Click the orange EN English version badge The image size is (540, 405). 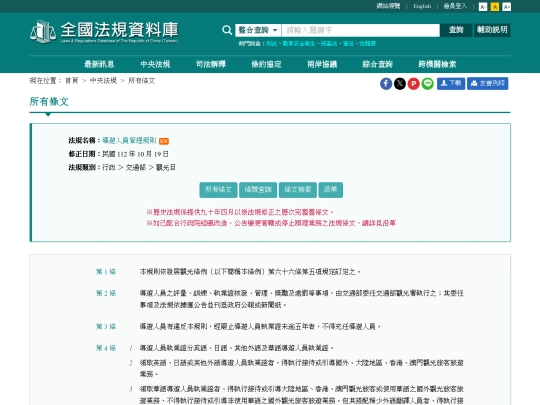(164, 141)
